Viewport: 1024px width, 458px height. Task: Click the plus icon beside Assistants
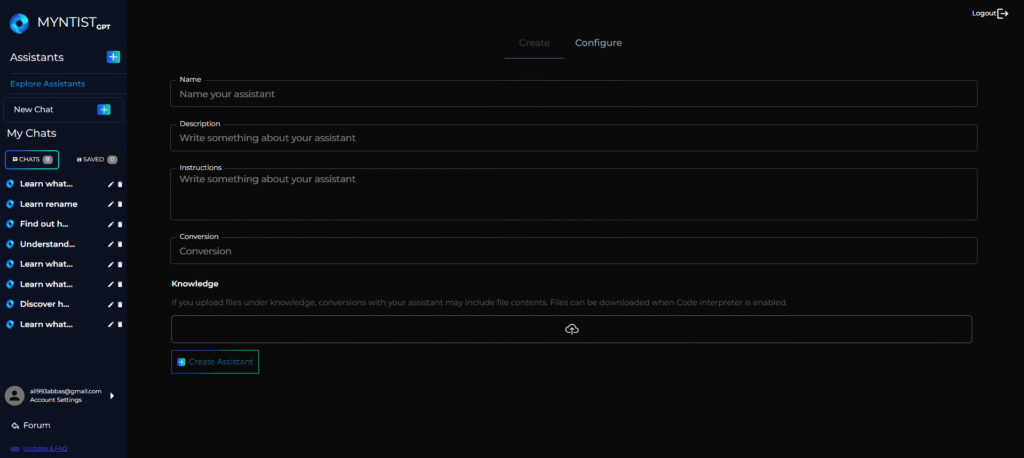point(113,57)
